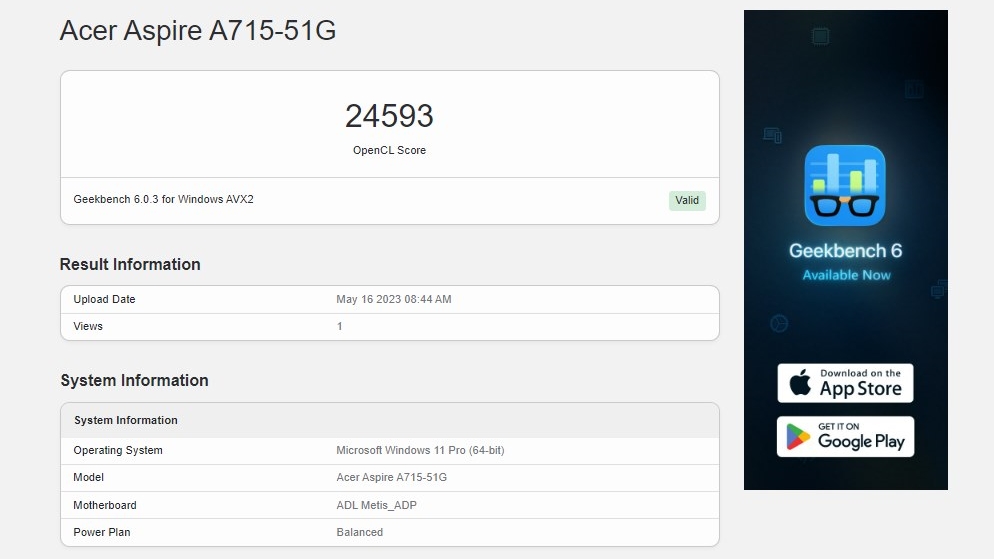The image size is (994, 559).
Task: Click the Microsoft Windows 11 Pro value
Action: coord(420,450)
